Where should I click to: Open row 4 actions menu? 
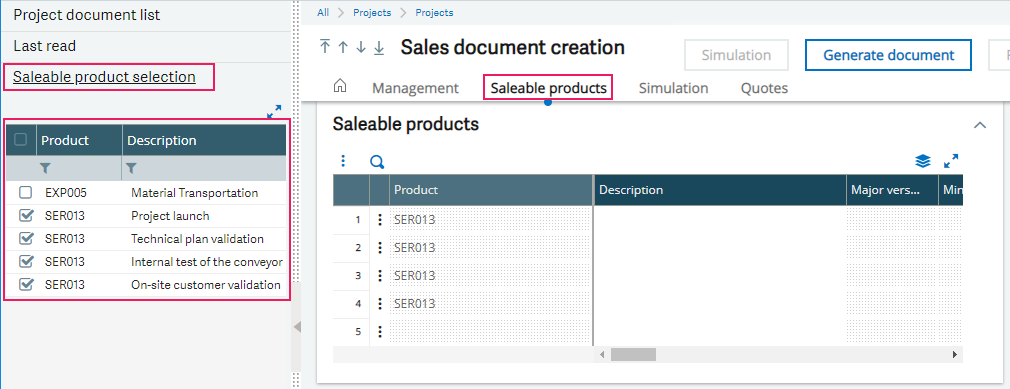click(x=379, y=303)
